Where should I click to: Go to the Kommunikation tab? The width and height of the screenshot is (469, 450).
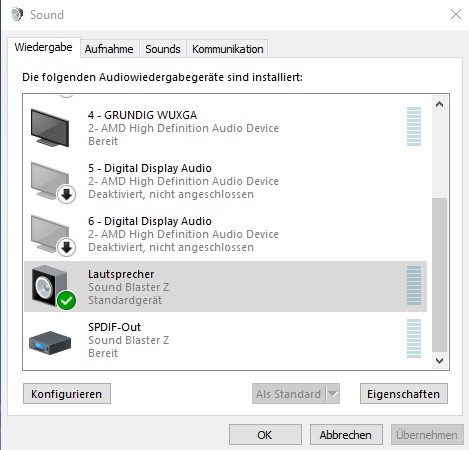pyautogui.click(x=228, y=49)
